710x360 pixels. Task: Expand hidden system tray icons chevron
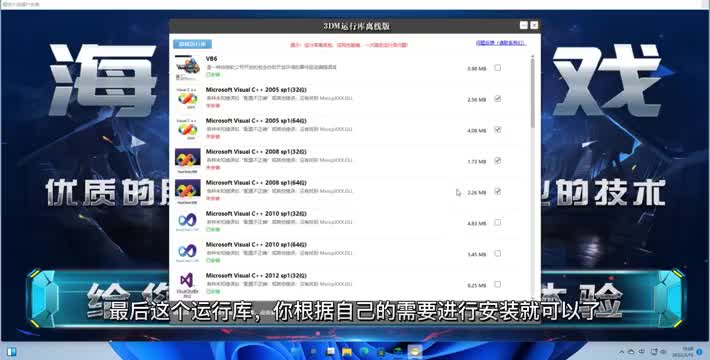pos(622,351)
